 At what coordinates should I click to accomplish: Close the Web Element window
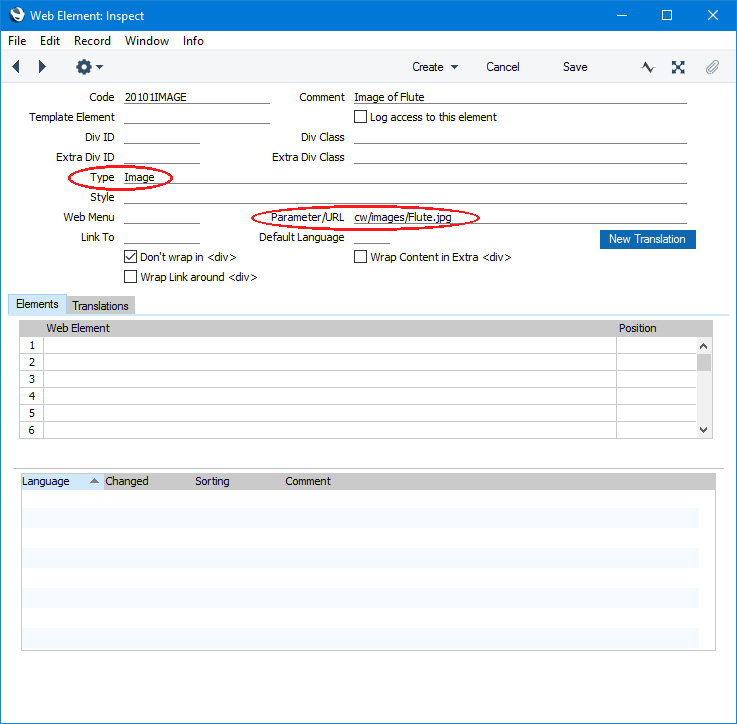tap(713, 15)
